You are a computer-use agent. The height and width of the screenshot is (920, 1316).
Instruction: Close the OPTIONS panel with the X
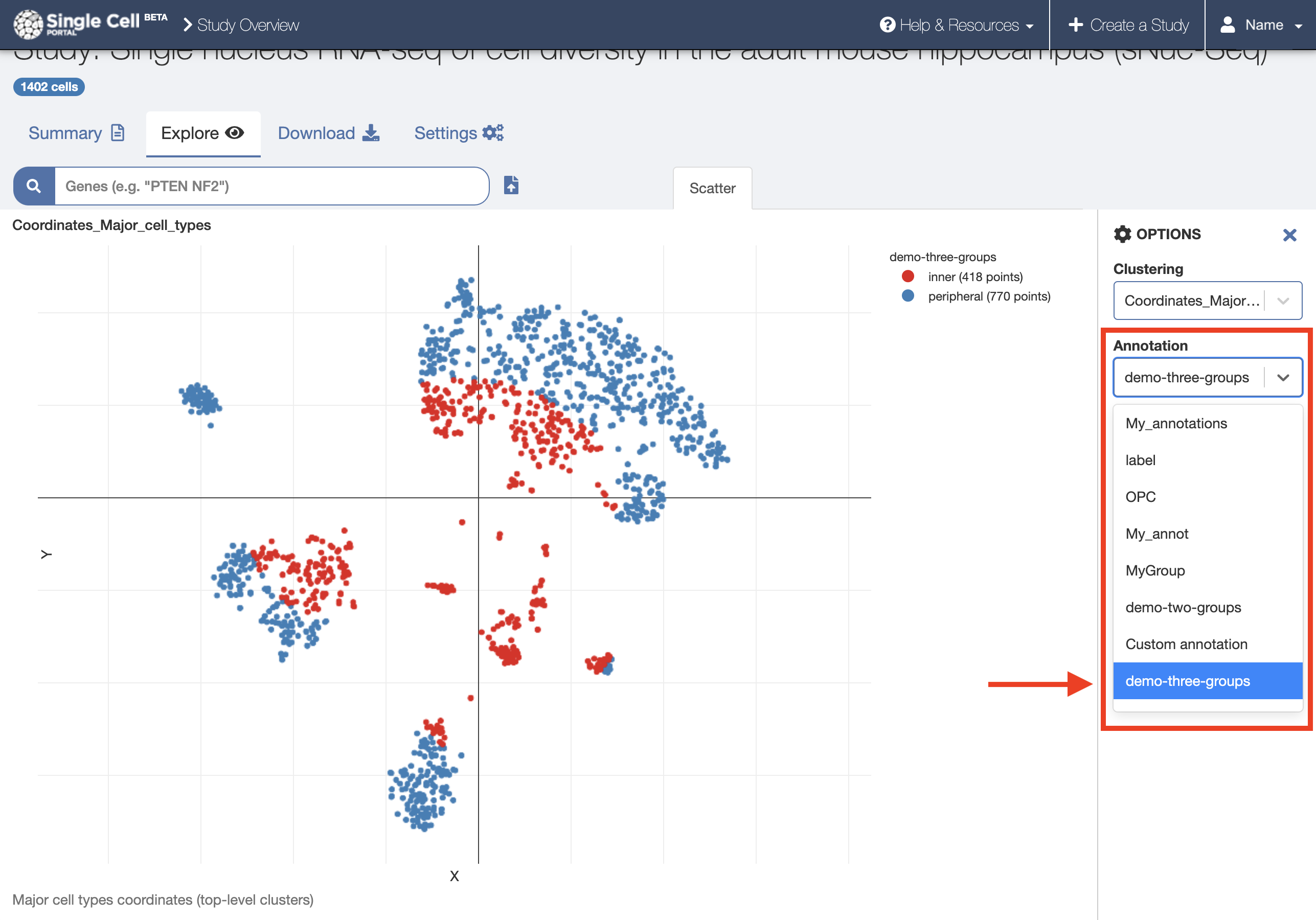pos(1290,235)
